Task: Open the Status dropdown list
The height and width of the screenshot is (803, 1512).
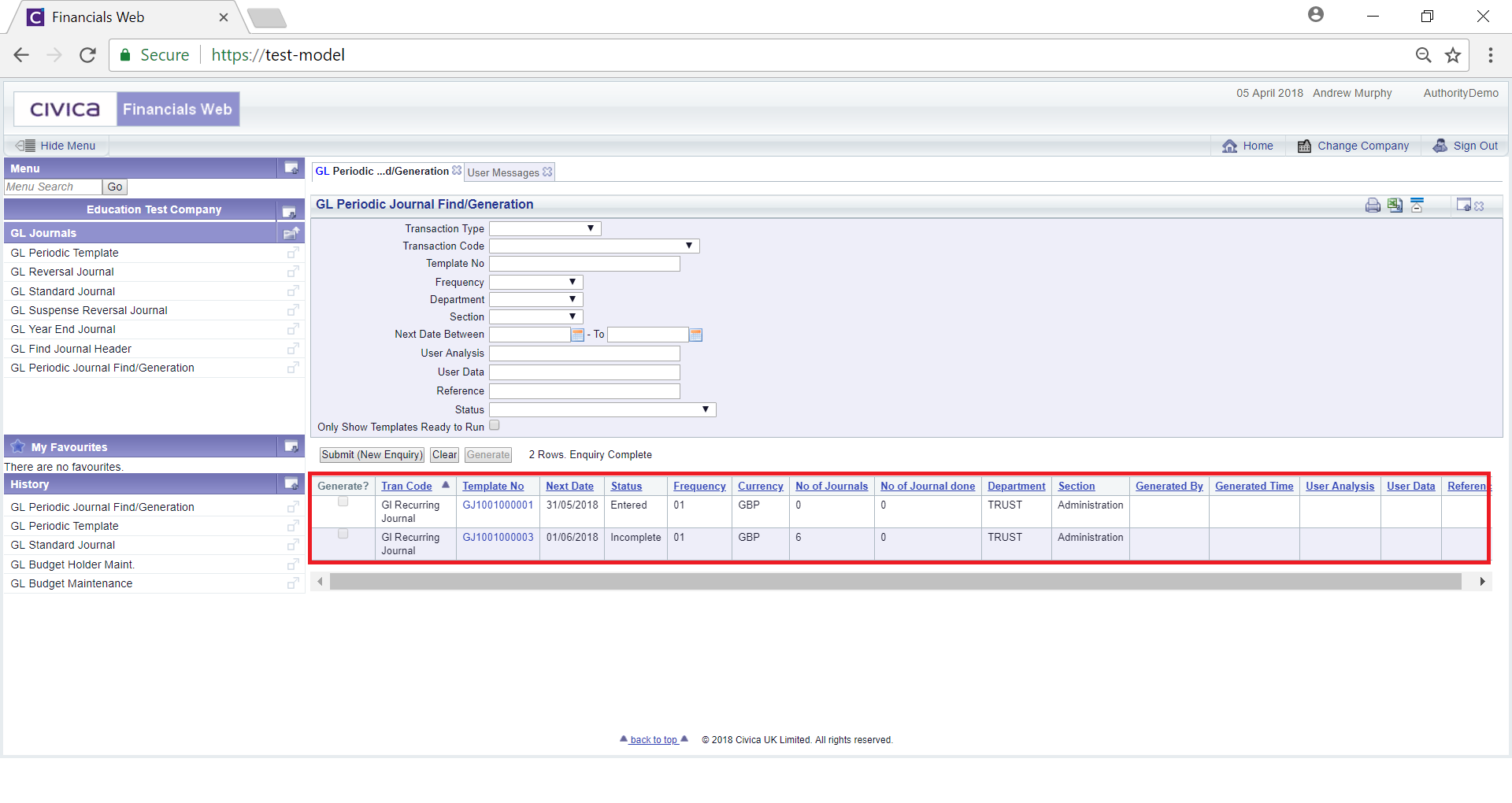Action: [x=602, y=410]
